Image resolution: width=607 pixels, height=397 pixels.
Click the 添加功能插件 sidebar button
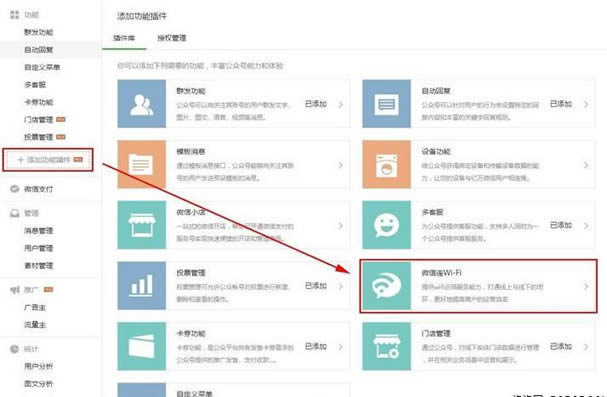coord(48,160)
